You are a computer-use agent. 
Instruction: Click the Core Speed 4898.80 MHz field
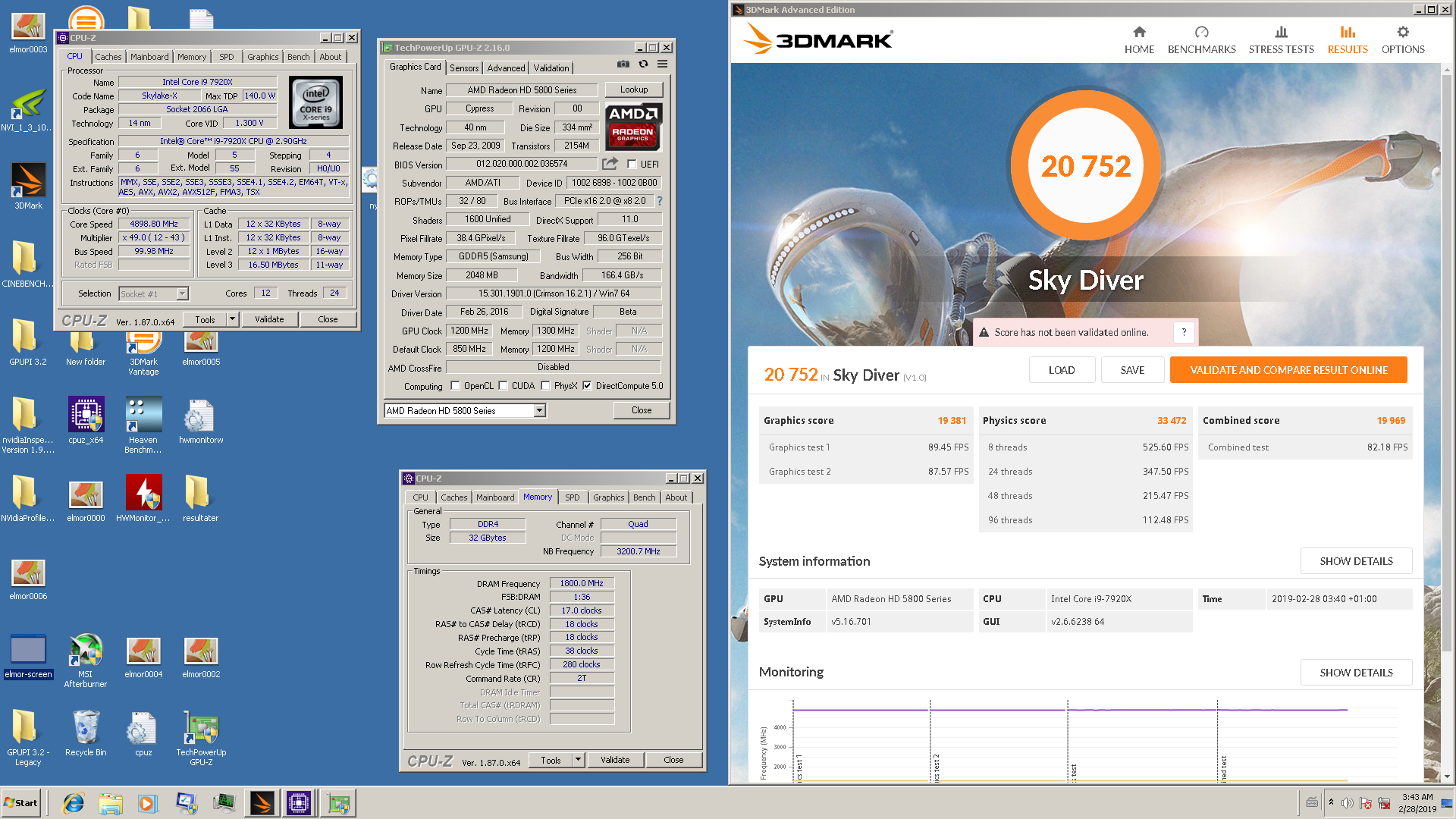[154, 224]
